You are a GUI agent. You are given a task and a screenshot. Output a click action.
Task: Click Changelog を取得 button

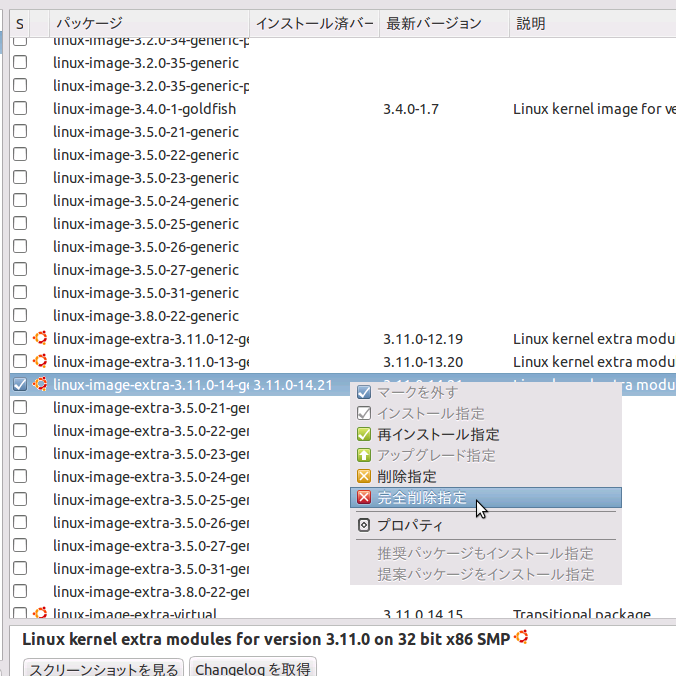coord(253,669)
